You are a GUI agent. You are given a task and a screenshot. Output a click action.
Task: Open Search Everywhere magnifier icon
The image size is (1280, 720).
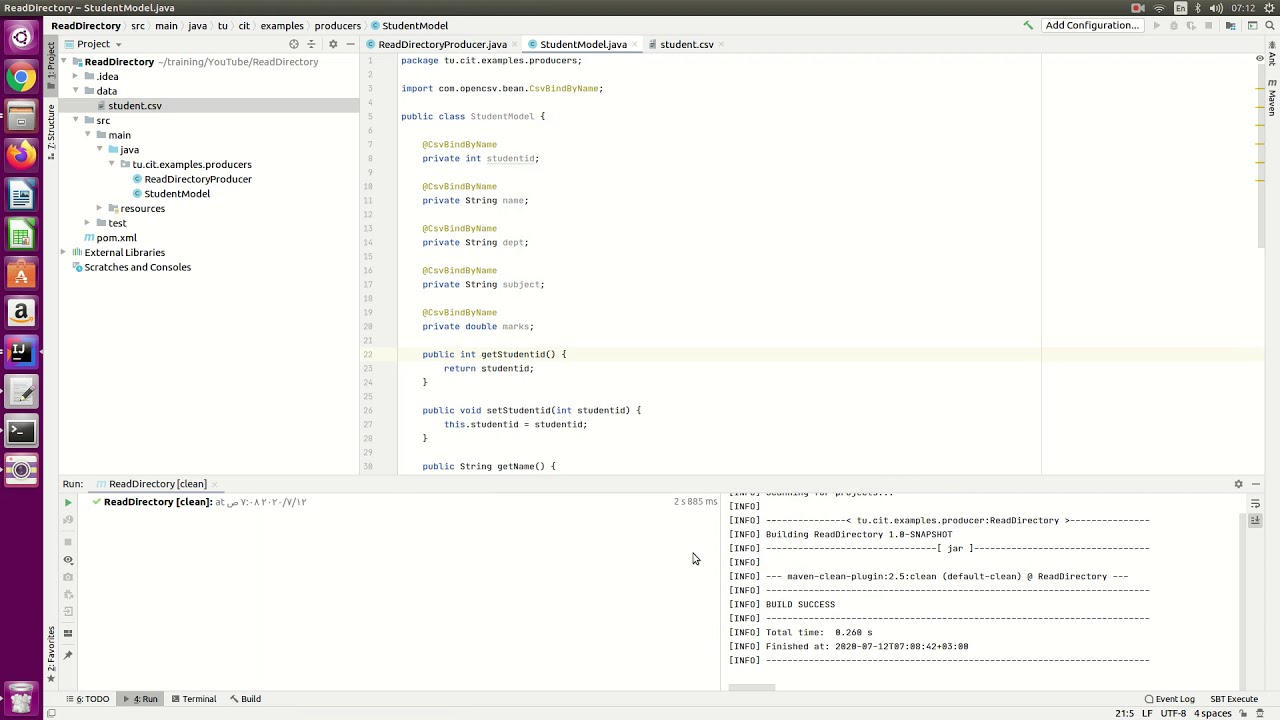[x=1270, y=25]
